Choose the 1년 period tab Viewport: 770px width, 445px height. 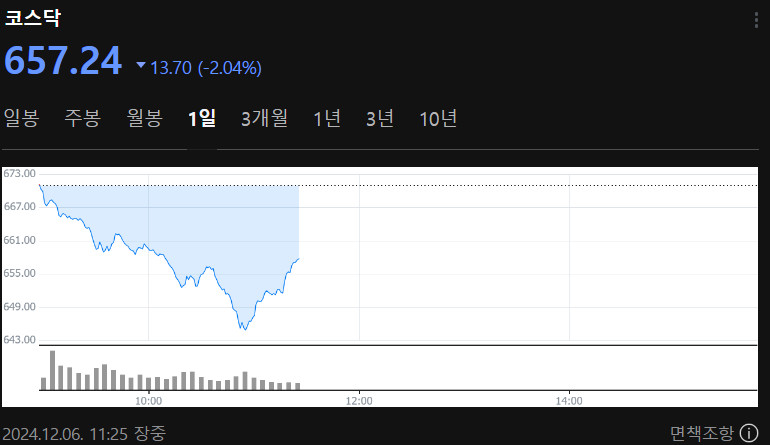[327, 119]
